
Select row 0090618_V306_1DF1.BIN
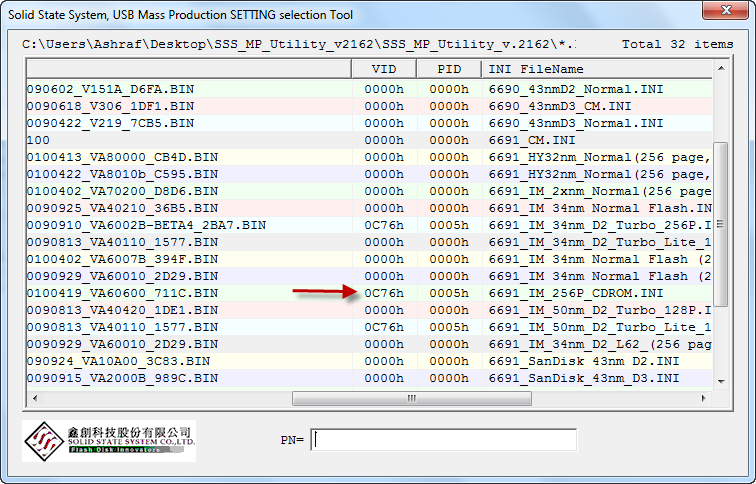click(x=369, y=106)
